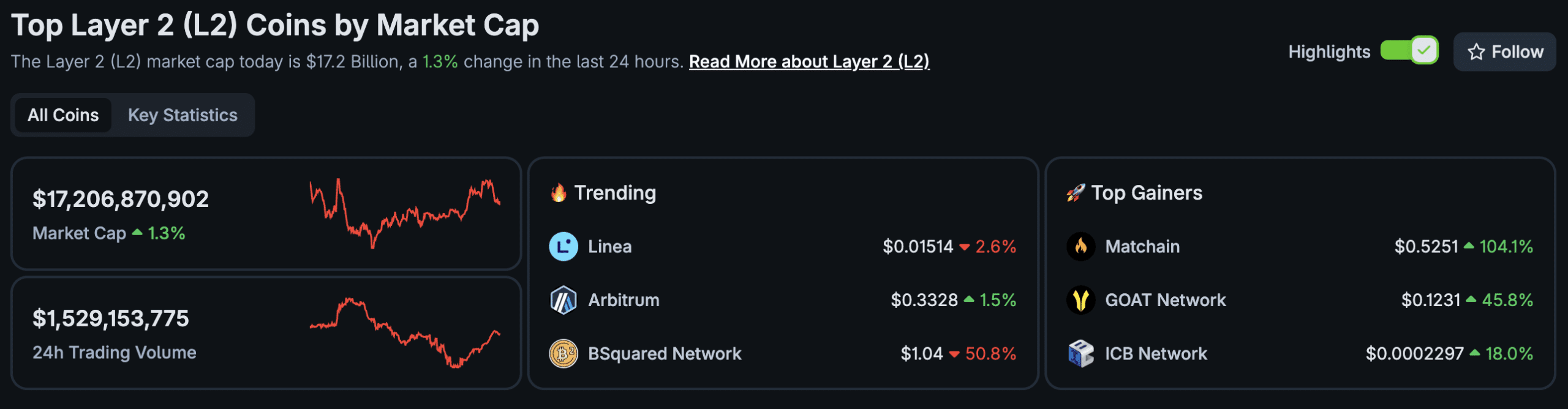Click the Matchain flame logo icon
This screenshot has height=409, width=1568.
pos(1080,247)
